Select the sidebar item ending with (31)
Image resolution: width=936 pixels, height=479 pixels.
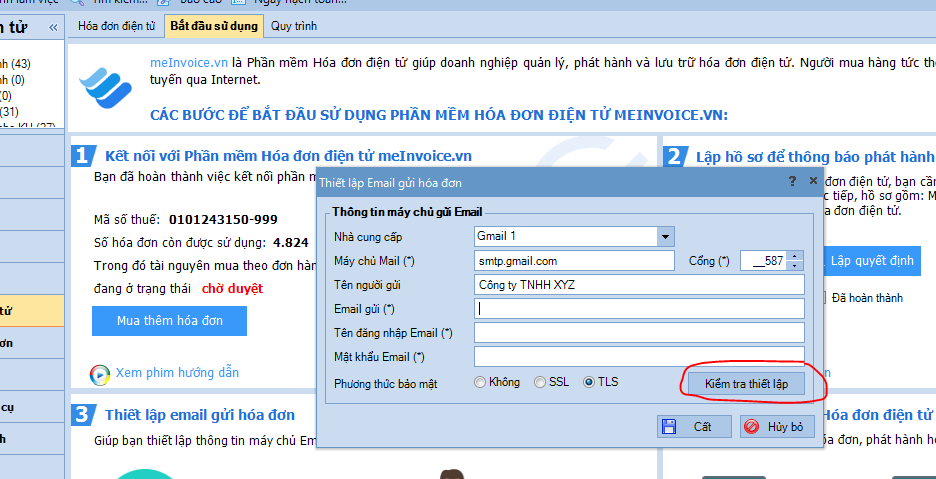tap(10, 111)
